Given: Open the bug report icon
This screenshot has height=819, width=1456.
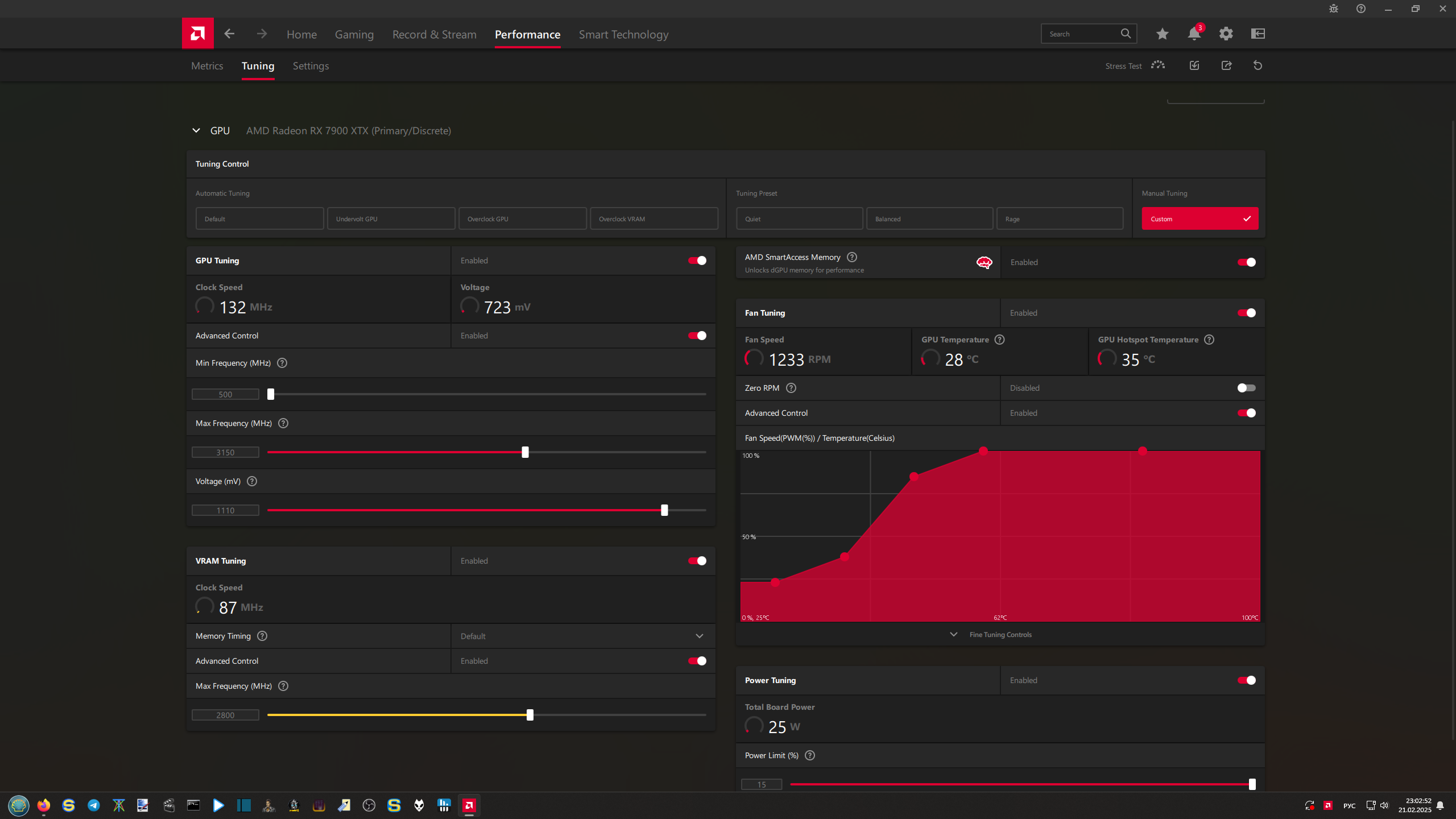Looking at the screenshot, I should coord(1334,9).
